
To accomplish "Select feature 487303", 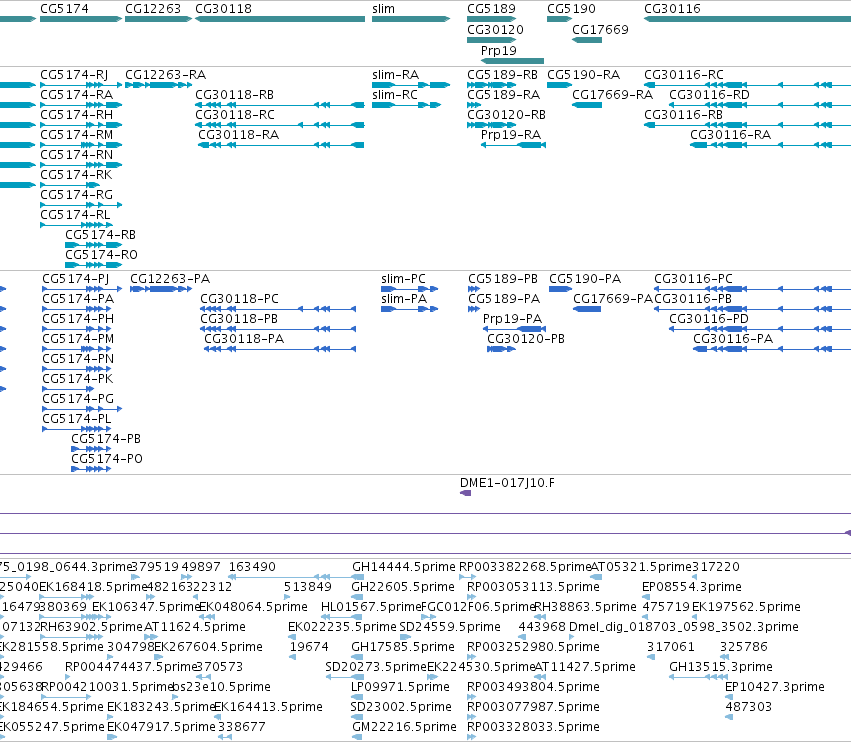I will [x=748, y=707].
